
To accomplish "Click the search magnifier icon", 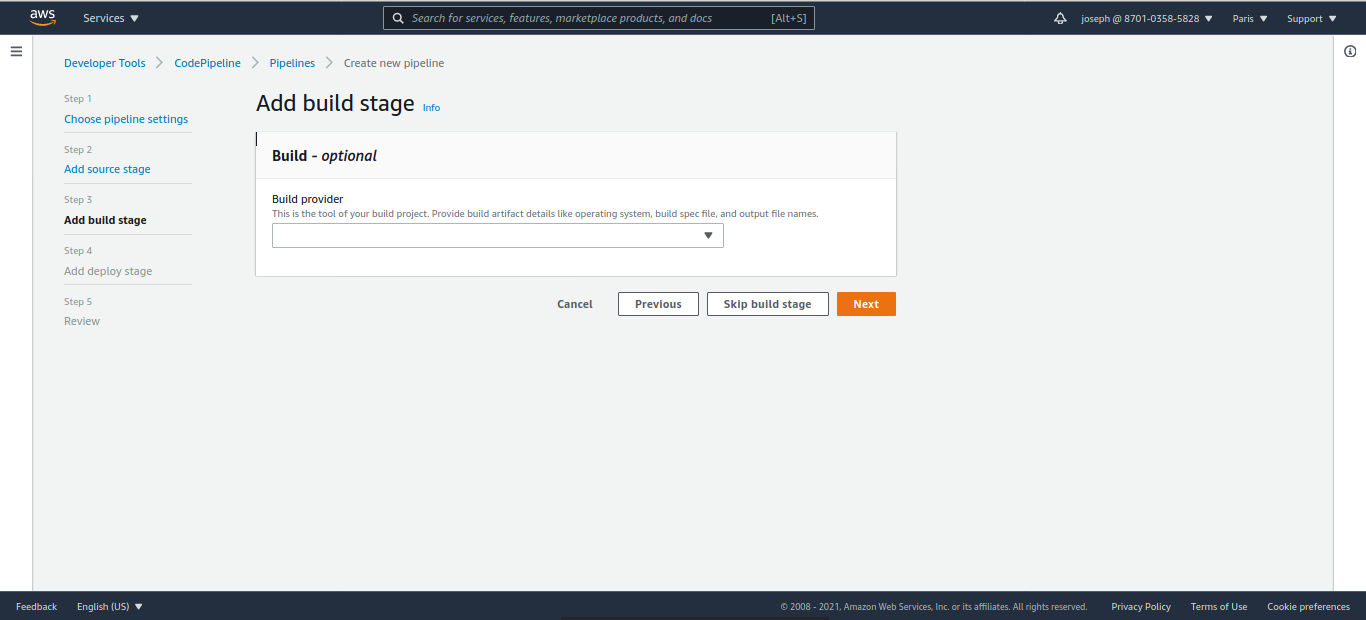I will (398, 18).
